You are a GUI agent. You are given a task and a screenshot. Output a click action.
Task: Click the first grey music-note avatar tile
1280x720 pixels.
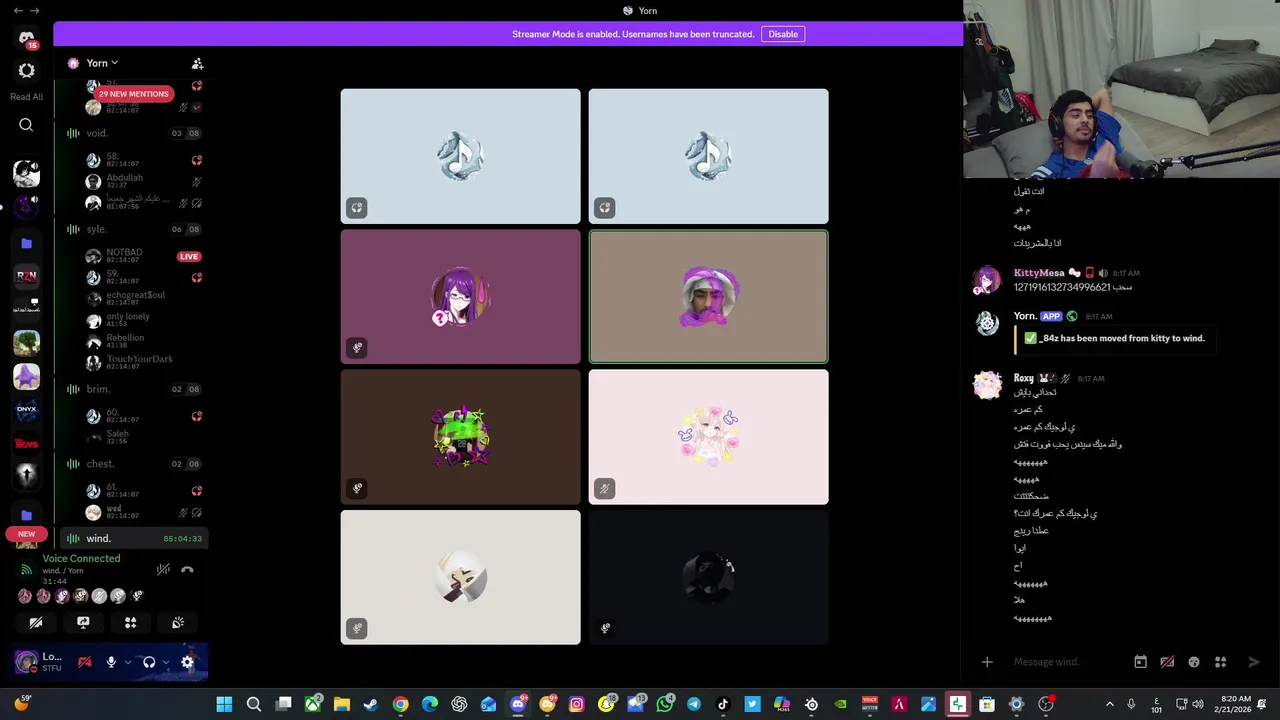pos(460,156)
